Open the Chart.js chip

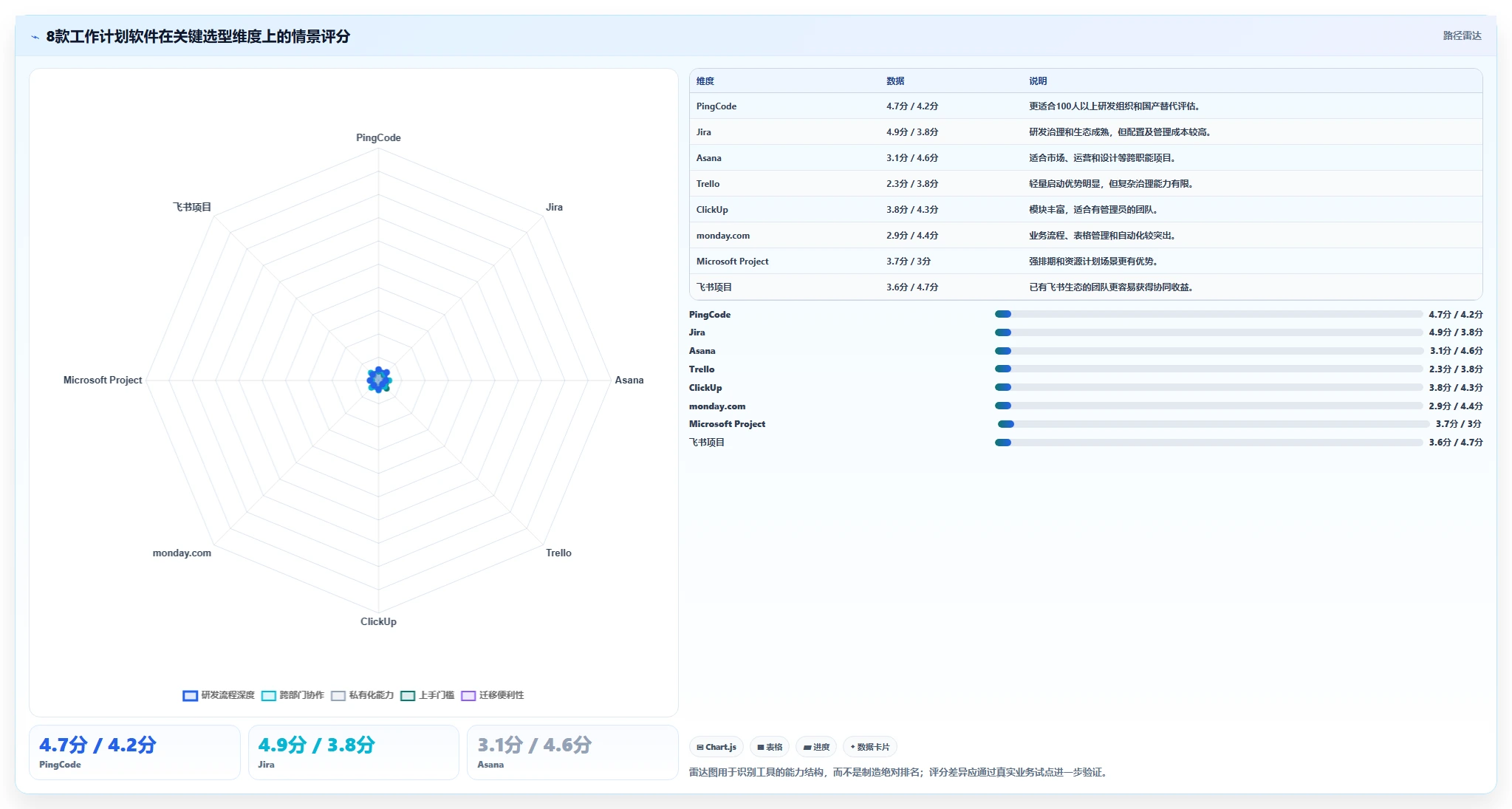(716, 747)
